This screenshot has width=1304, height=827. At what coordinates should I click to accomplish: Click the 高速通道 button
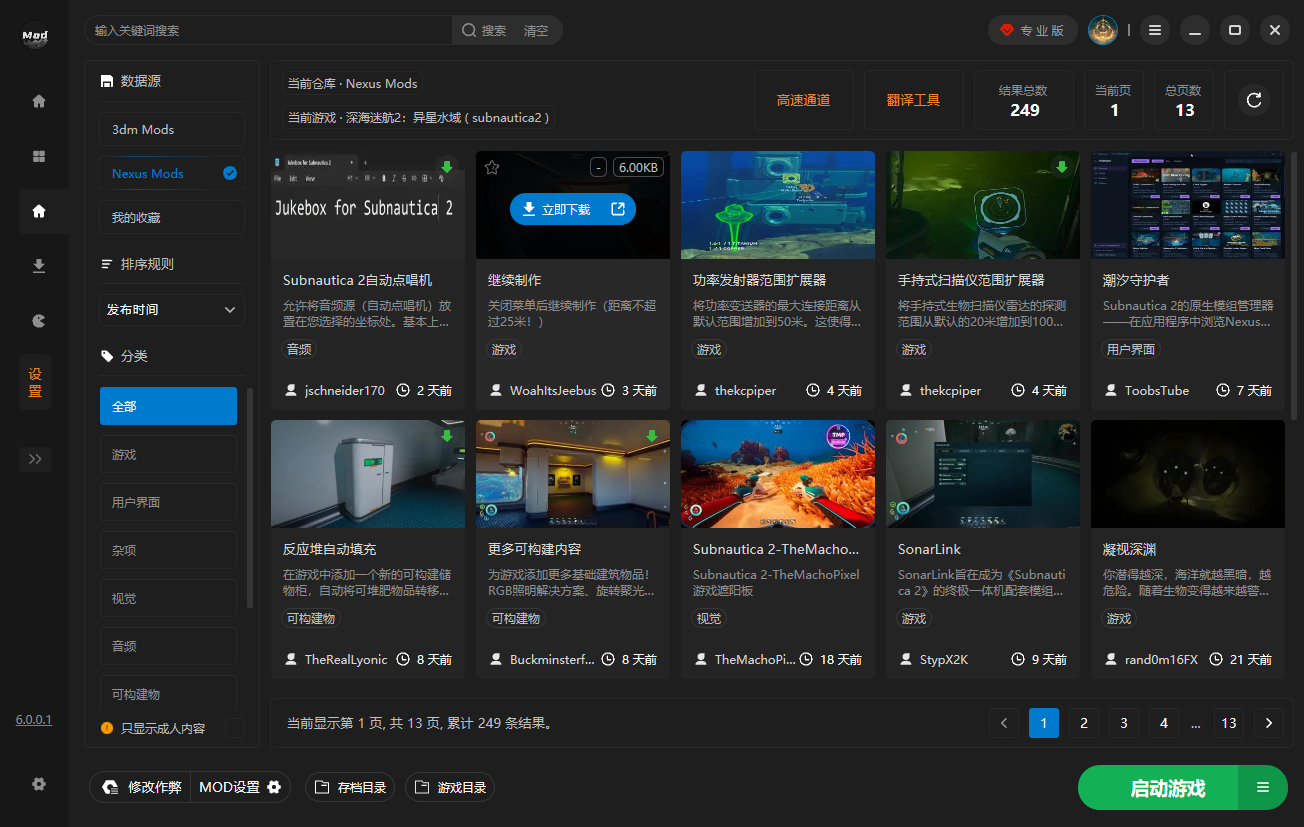click(804, 100)
